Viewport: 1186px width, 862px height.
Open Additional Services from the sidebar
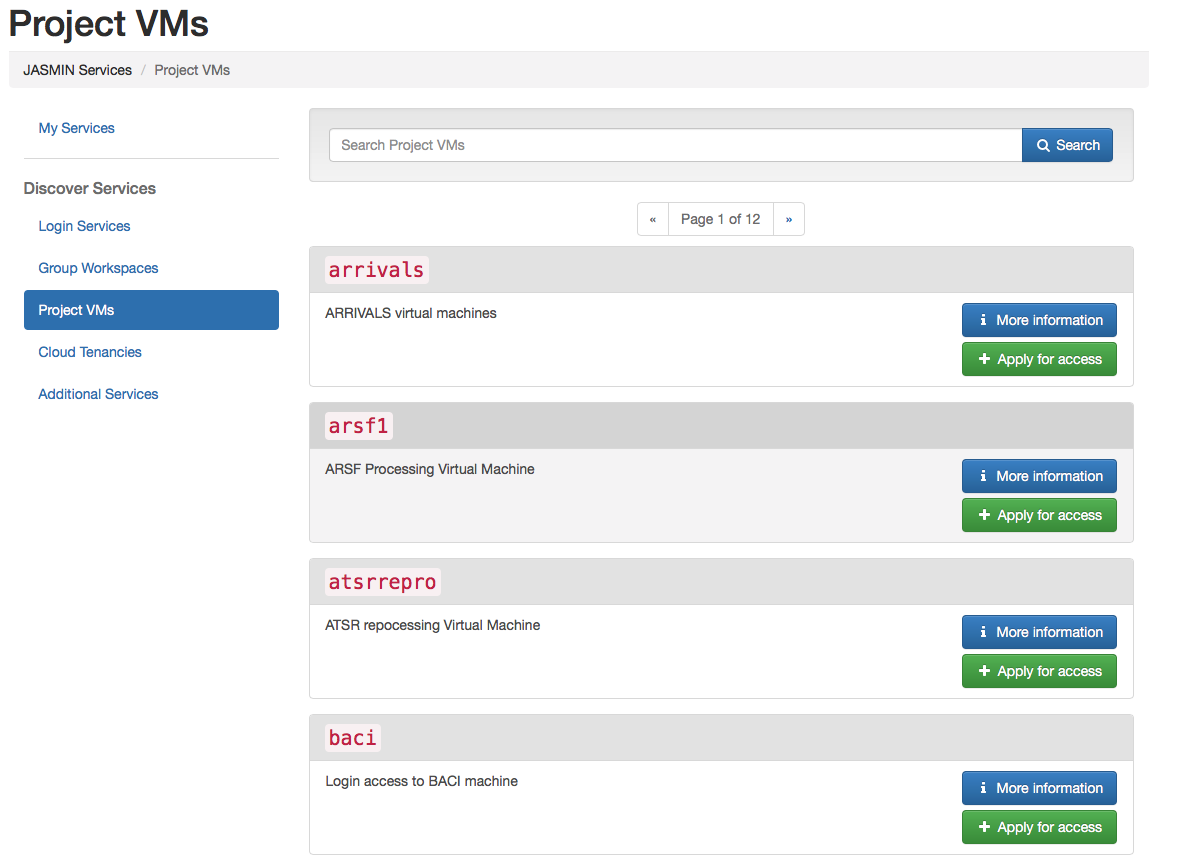pos(97,394)
